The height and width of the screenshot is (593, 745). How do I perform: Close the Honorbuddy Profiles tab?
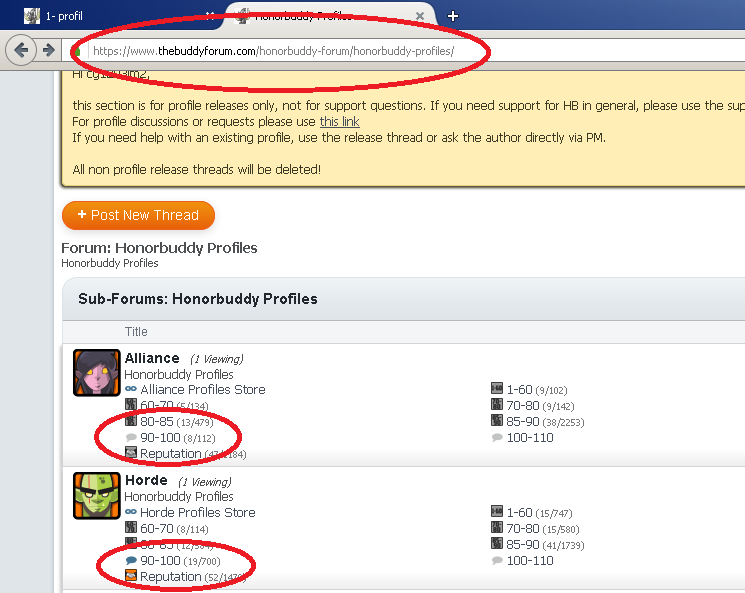(420, 16)
